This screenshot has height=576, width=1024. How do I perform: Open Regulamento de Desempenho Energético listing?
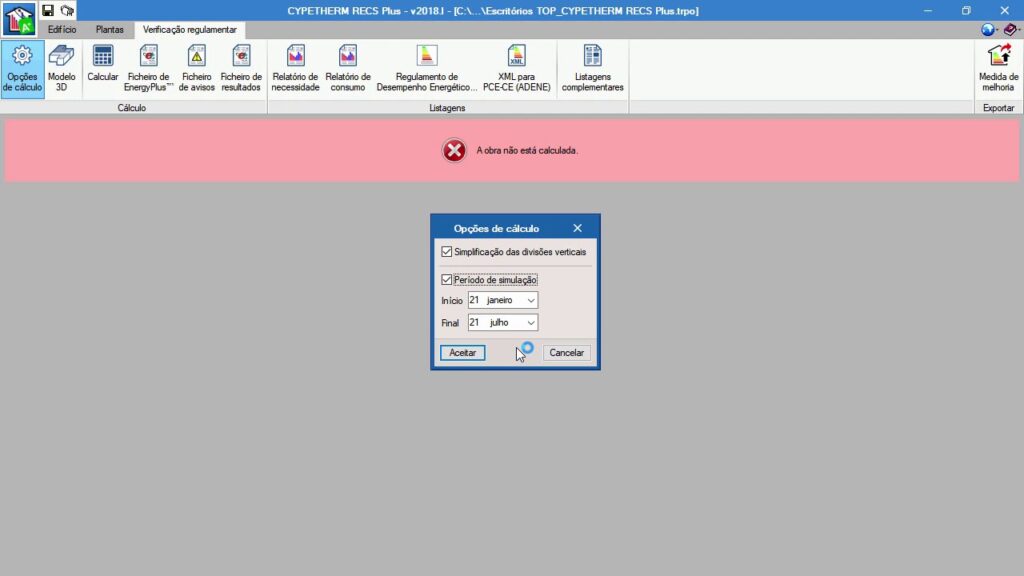(427, 67)
